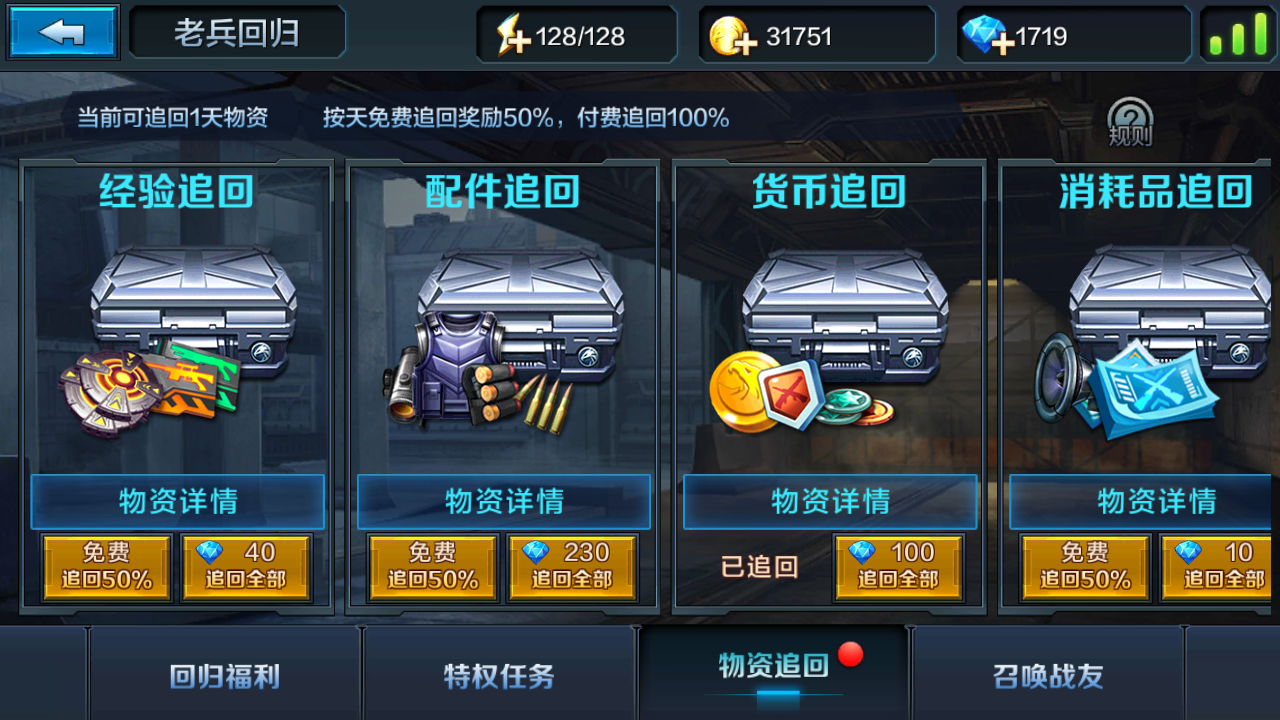The height and width of the screenshot is (720, 1280).
Task: Pay 40 diamonds to recover all experience
Action: point(246,567)
